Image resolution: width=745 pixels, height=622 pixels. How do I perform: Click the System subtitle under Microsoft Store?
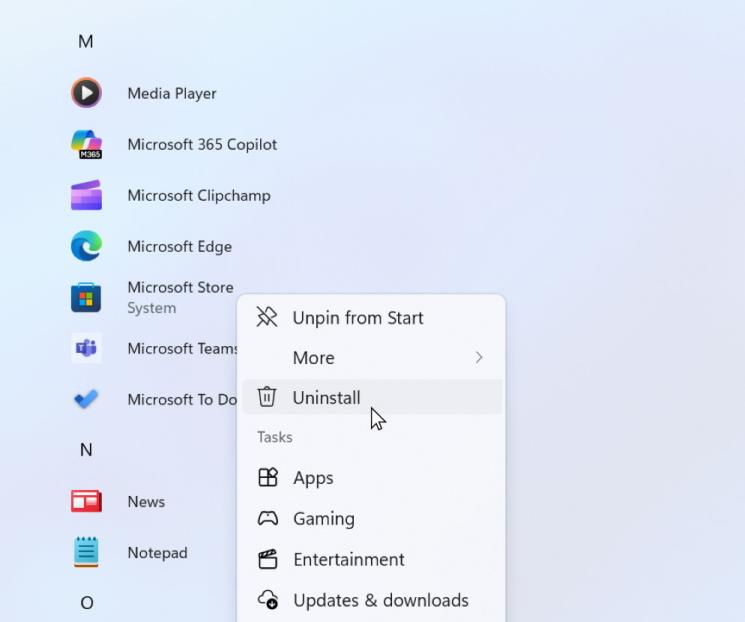tap(152, 308)
